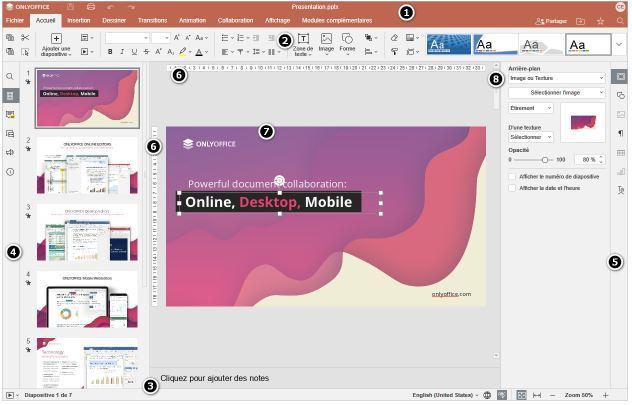Open the Search icon in left sidebar
Image resolution: width=632 pixels, height=405 pixels.
tap(10, 77)
